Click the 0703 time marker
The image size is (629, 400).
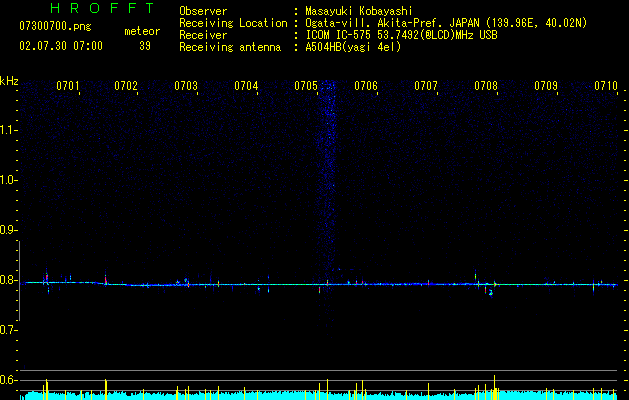pos(186,86)
